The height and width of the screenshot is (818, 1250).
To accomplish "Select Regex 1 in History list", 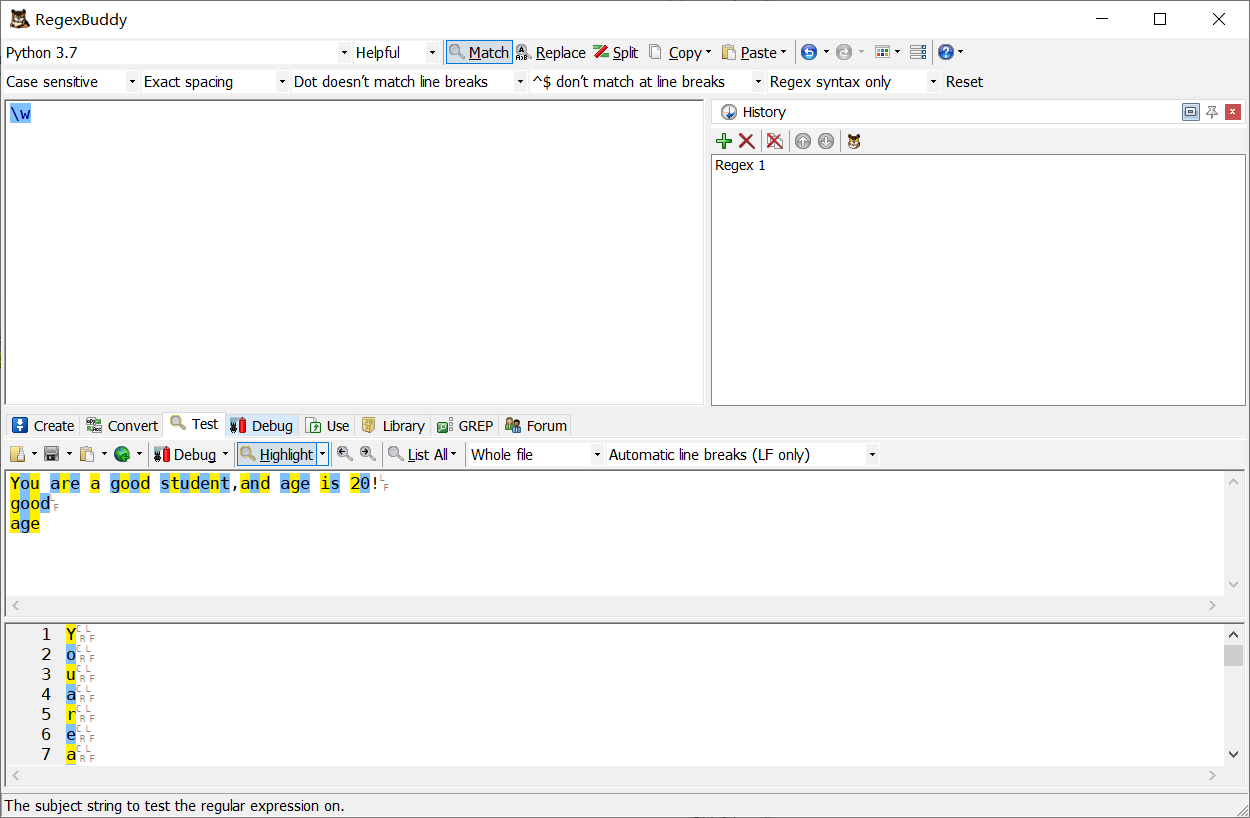I will pyautogui.click(x=740, y=165).
